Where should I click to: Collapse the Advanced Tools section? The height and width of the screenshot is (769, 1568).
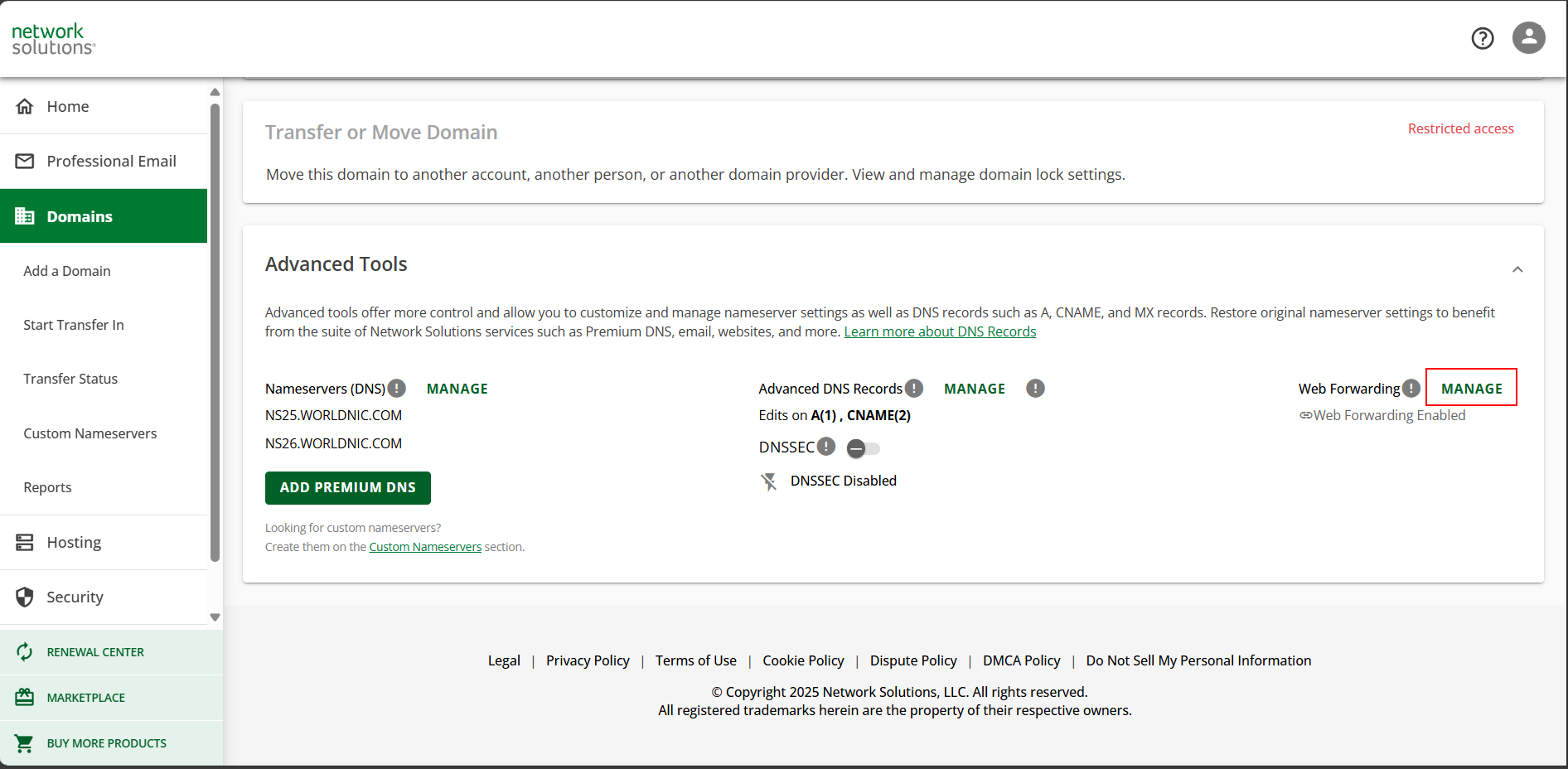tap(1517, 269)
